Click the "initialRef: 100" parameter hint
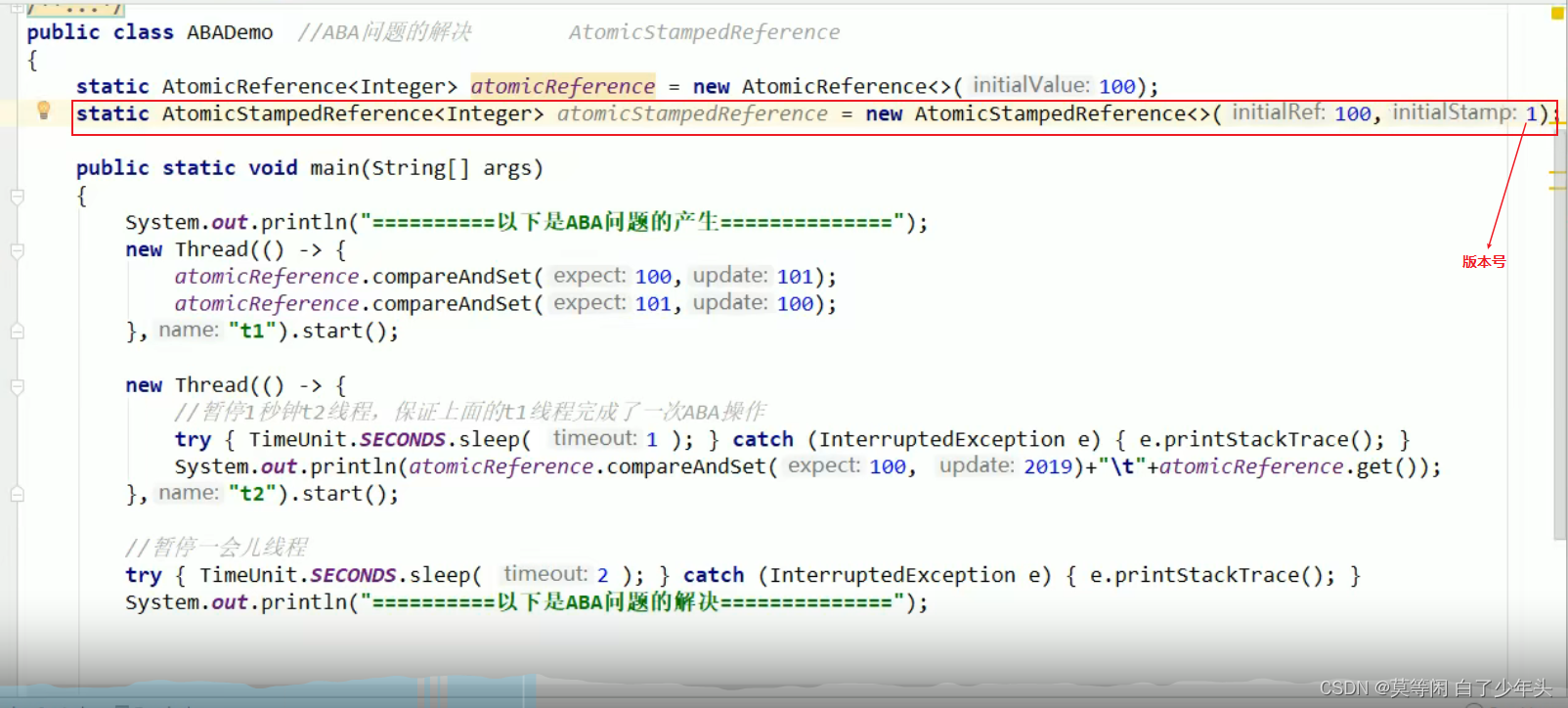The image size is (1568, 708). click(x=1301, y=113)
